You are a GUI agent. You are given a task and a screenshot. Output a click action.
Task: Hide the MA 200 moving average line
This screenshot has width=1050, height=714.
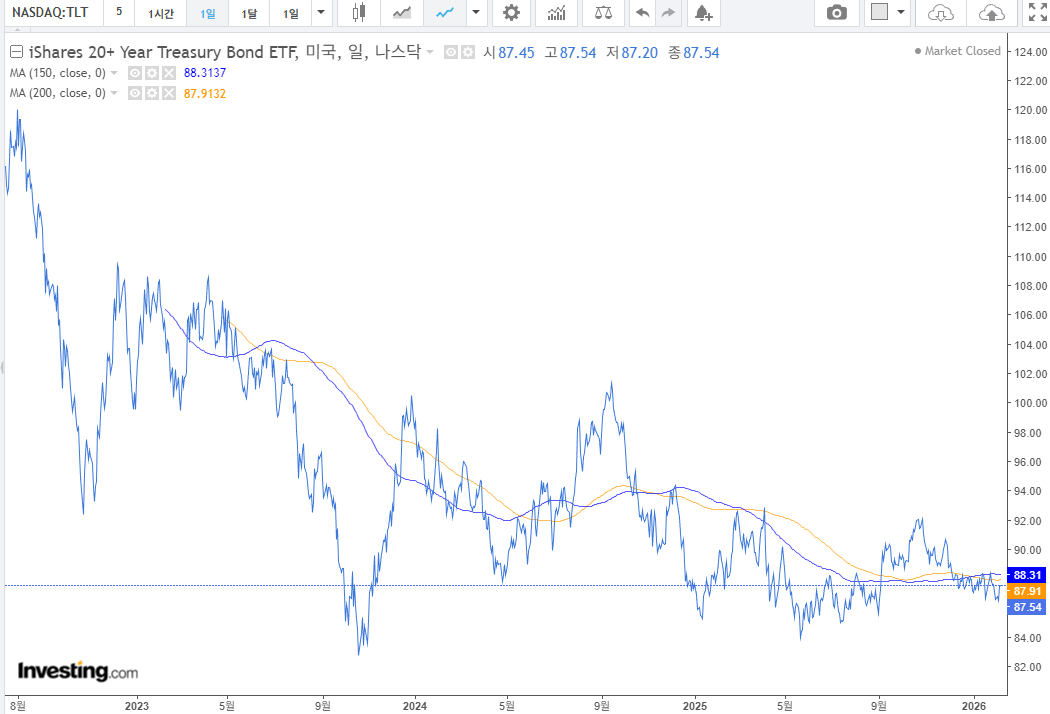tap(135, 93)
